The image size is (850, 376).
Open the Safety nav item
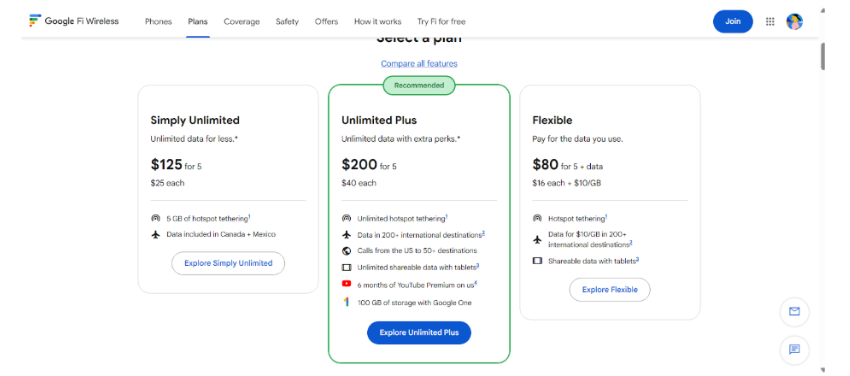click(x=287, y=22)
